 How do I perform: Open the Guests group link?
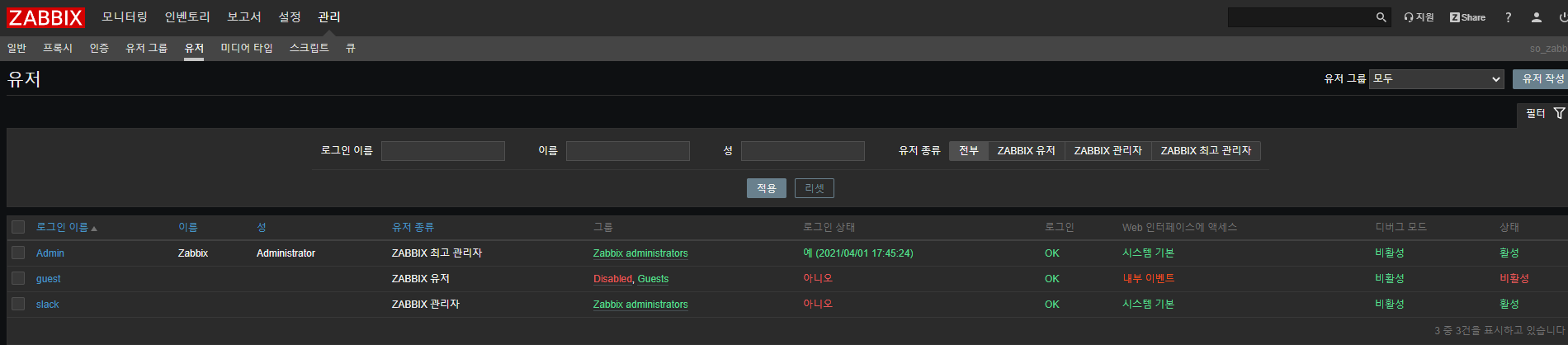(x=653, y=279)
